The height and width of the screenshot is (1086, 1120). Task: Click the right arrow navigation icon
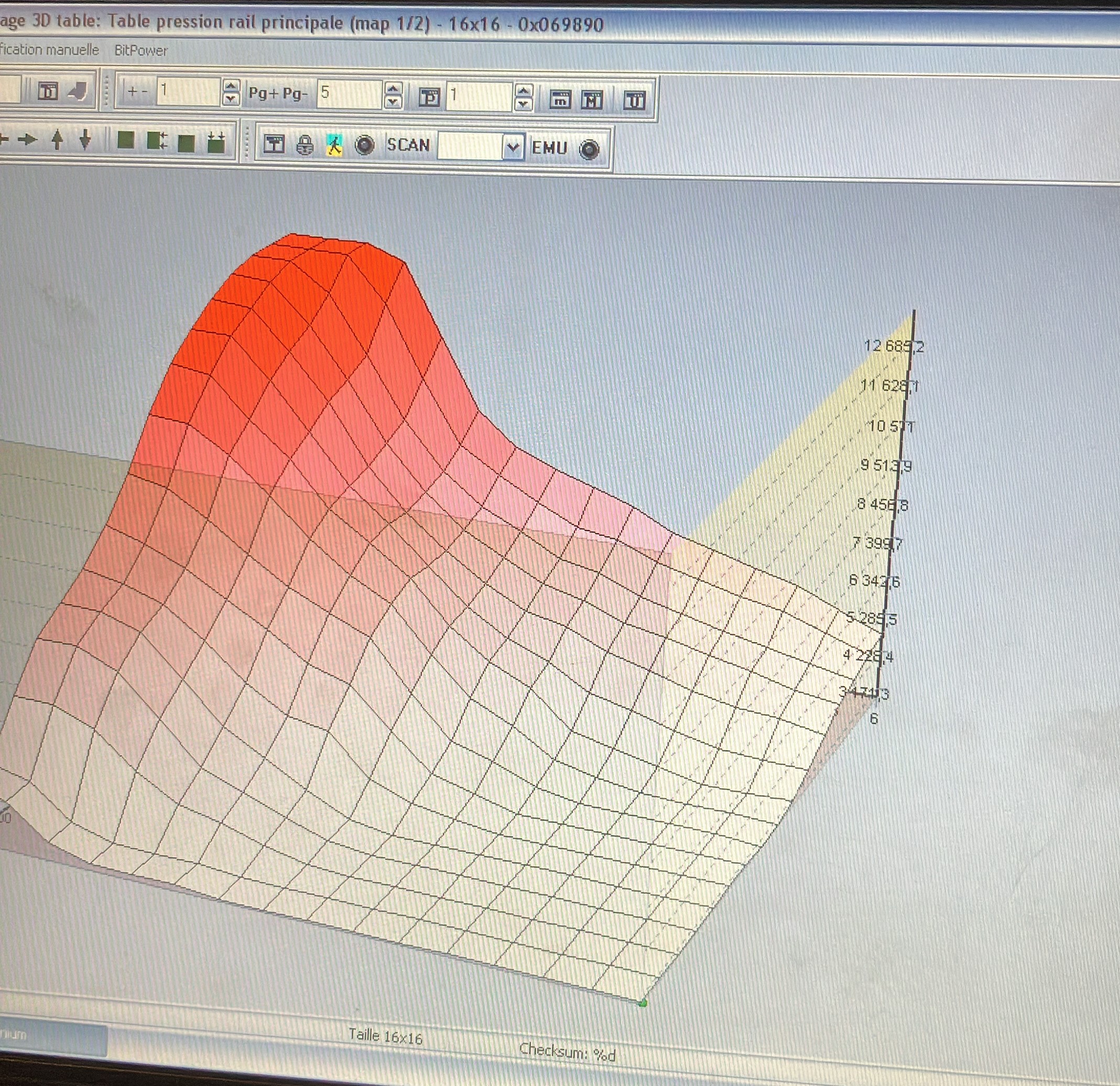(x=27, y=139)
